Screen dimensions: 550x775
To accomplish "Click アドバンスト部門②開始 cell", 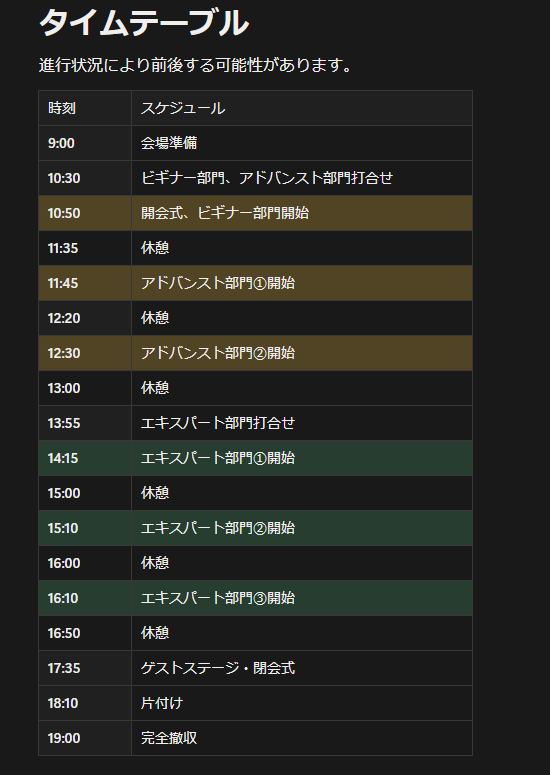I will [x=302, y=353].
